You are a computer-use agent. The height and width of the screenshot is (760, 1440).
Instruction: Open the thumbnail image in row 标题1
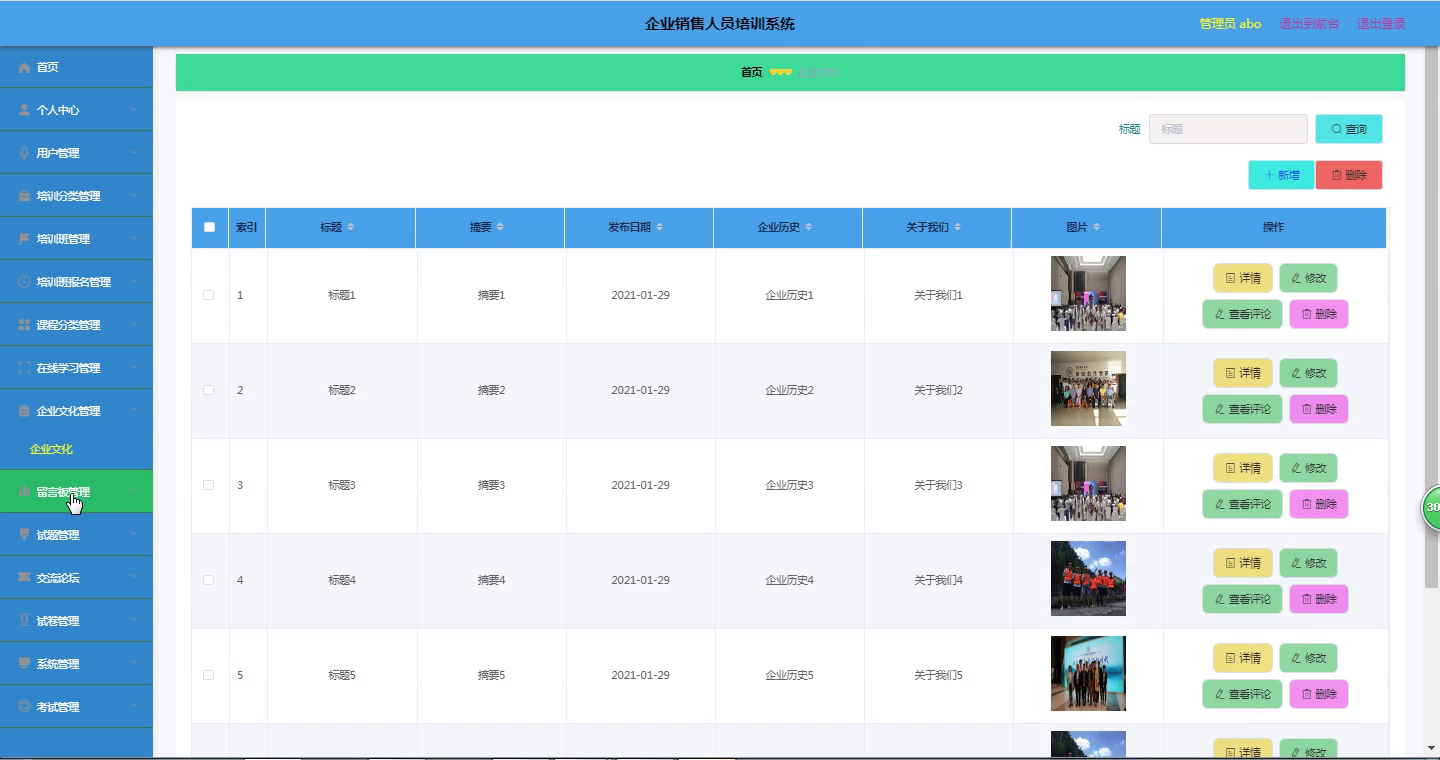tap(1088, 293)
